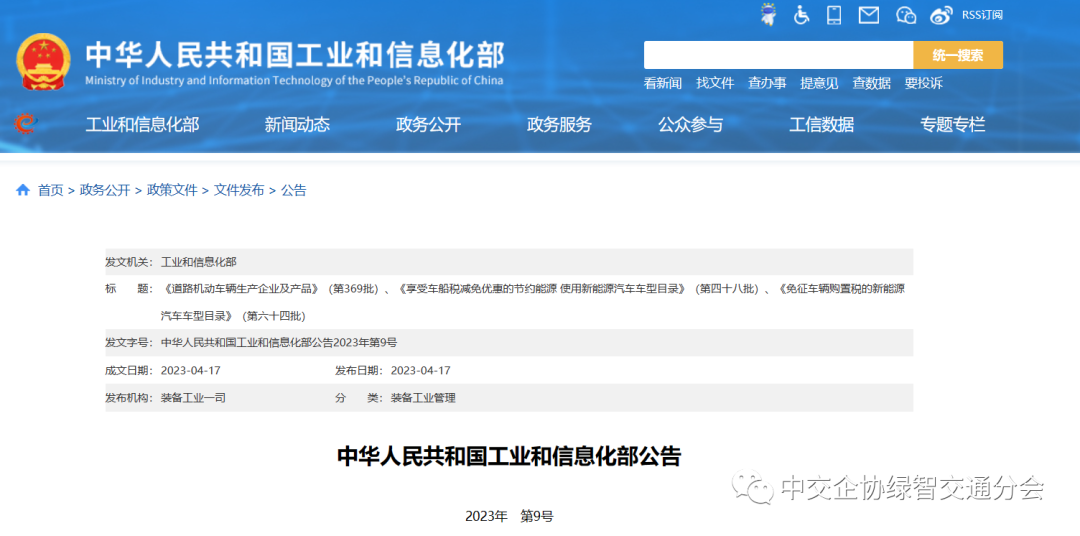Go to 公告 in breadcrumb
This screenshot has width=1080, height=536.
293,191
